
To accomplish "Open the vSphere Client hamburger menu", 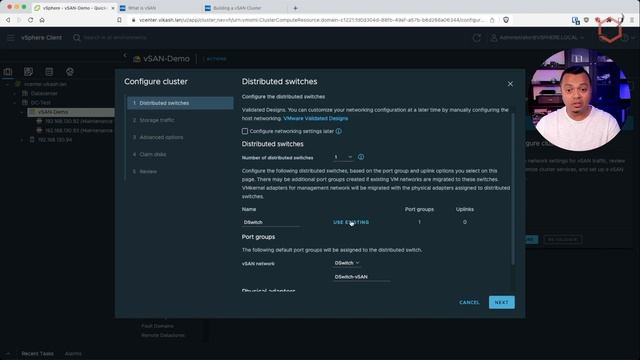I will tap(11, 38).
